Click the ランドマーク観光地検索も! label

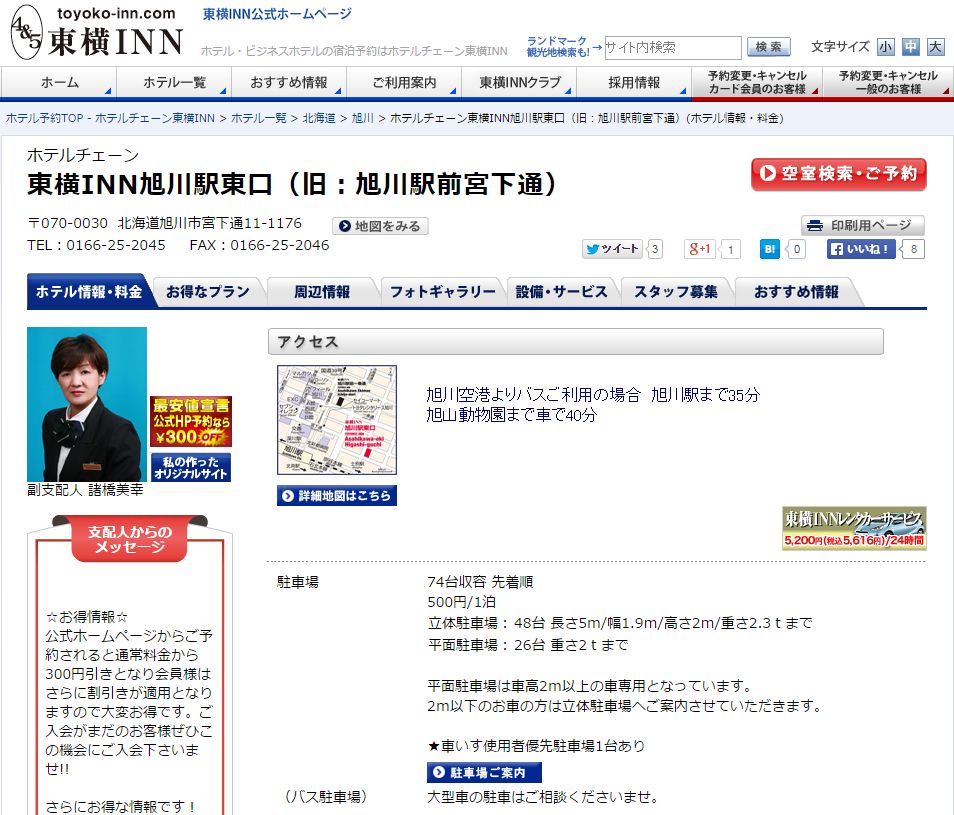coord(557,46)
